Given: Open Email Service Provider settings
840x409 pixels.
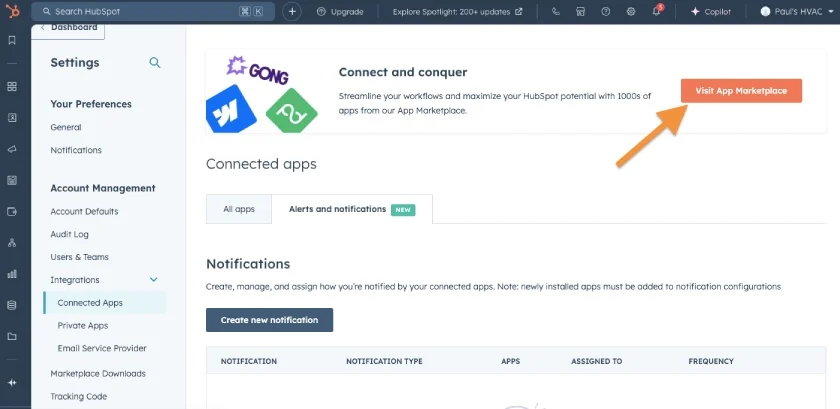Looking at the screenshot, I should (x=102, y=348).
